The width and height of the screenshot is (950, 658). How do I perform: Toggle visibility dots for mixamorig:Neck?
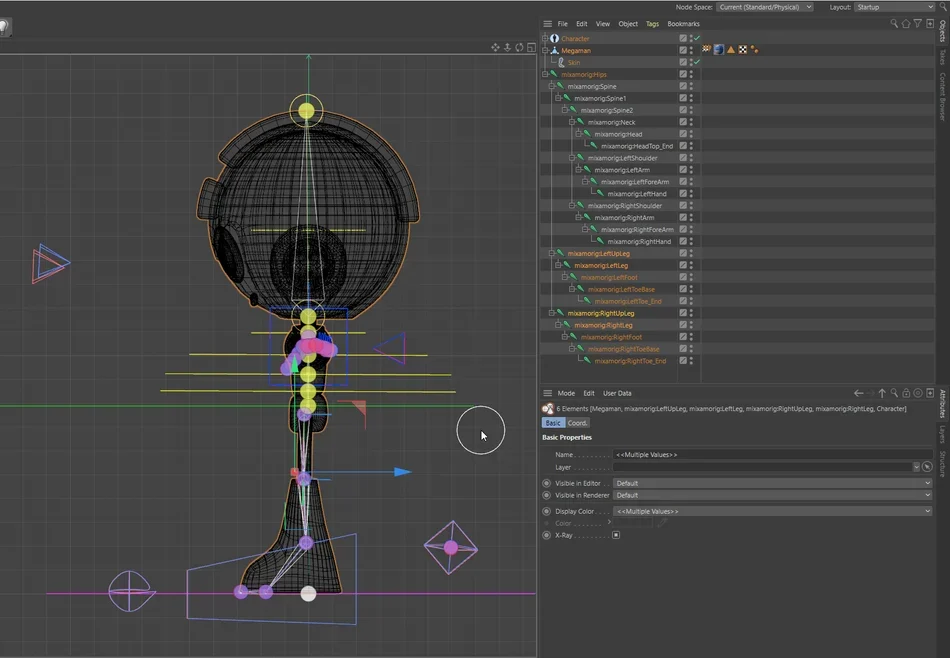pos(691,122)
